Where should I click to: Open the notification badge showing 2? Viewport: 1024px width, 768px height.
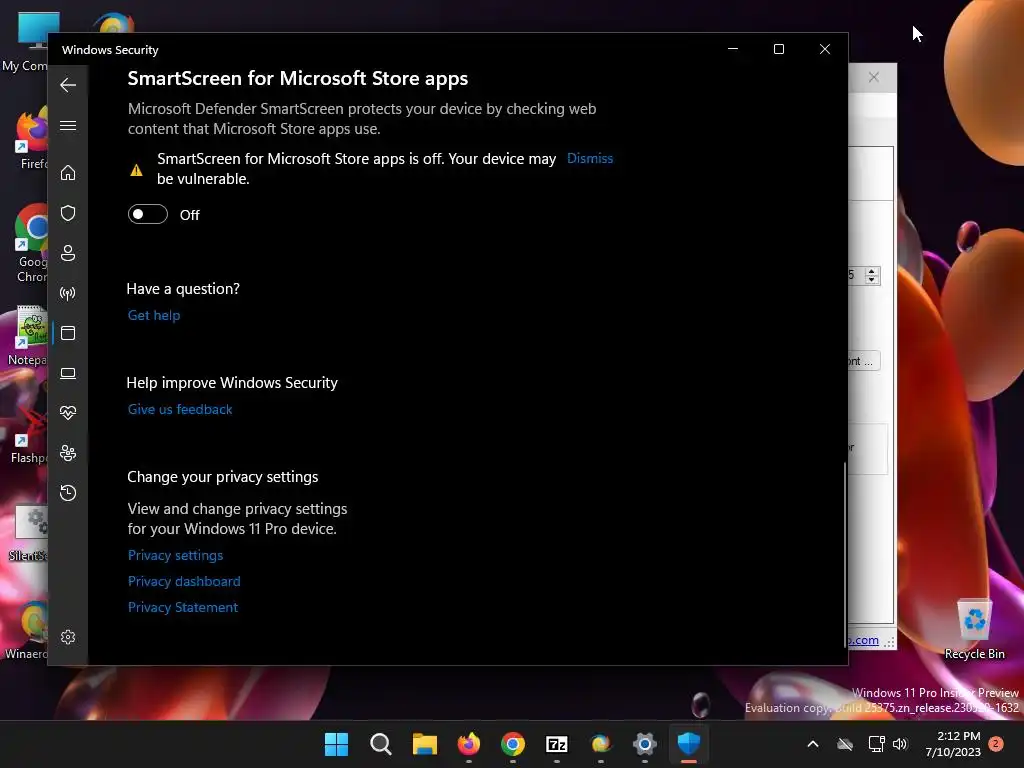[996, 743]
